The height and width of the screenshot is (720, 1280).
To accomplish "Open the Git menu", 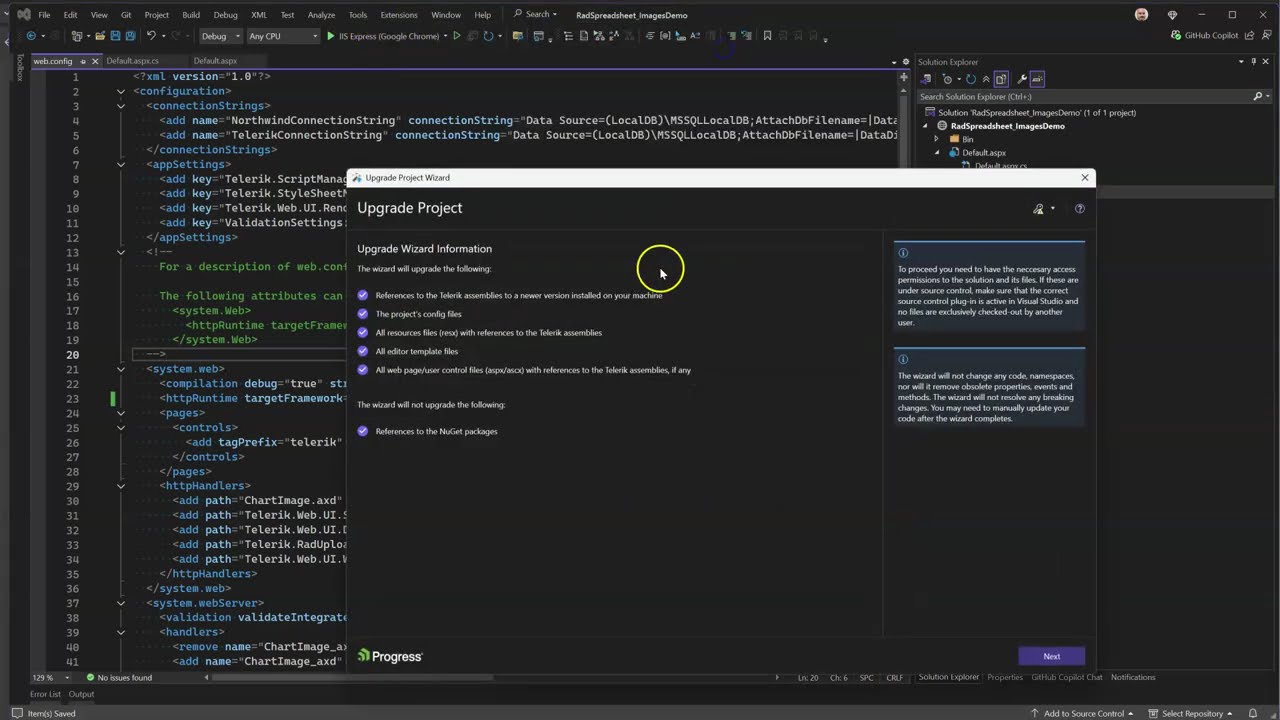I will coord(126,15).
